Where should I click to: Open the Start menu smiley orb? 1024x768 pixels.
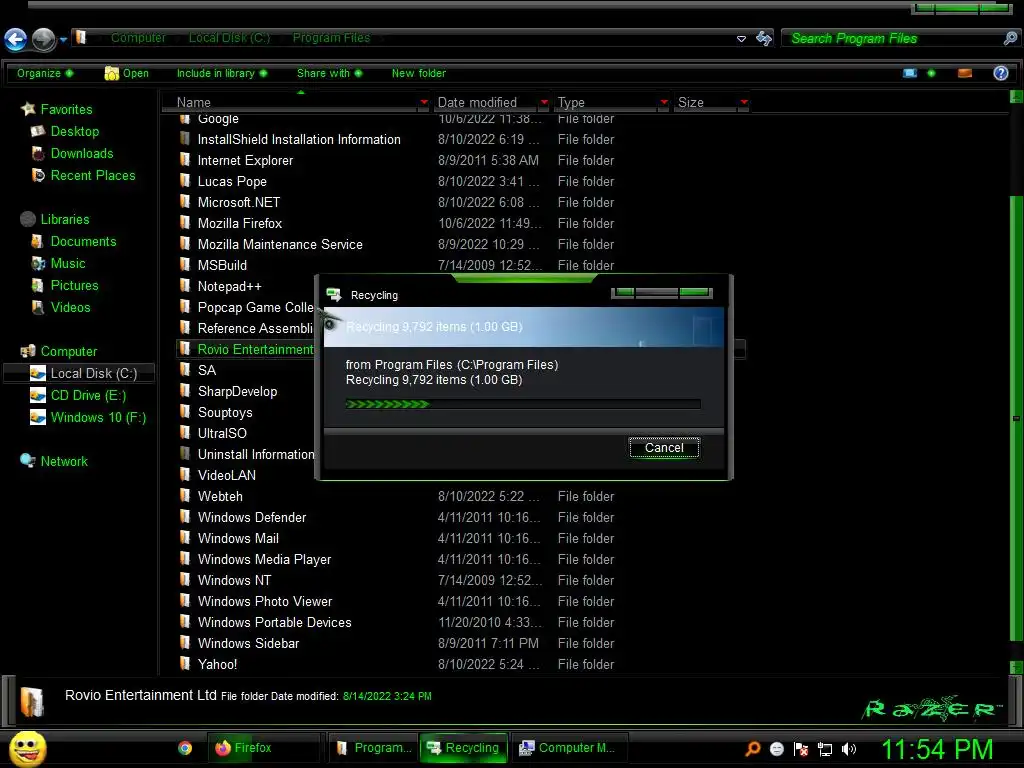(x=27, y=748)
